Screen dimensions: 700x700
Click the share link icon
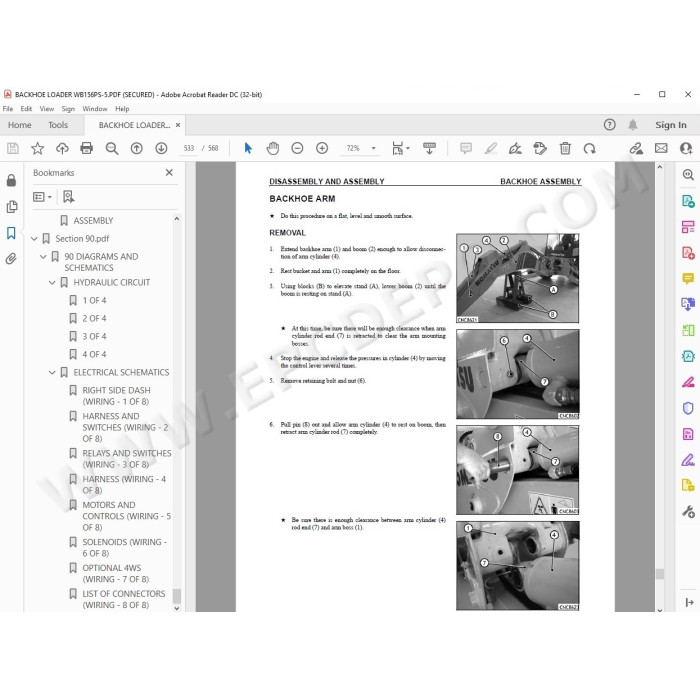click(636, 148)
